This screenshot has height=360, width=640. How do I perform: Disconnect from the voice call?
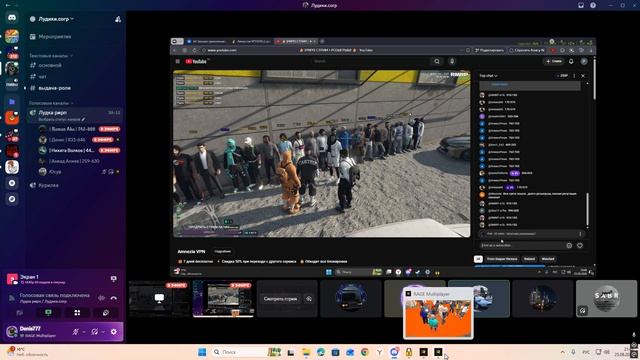pos(114,298)
